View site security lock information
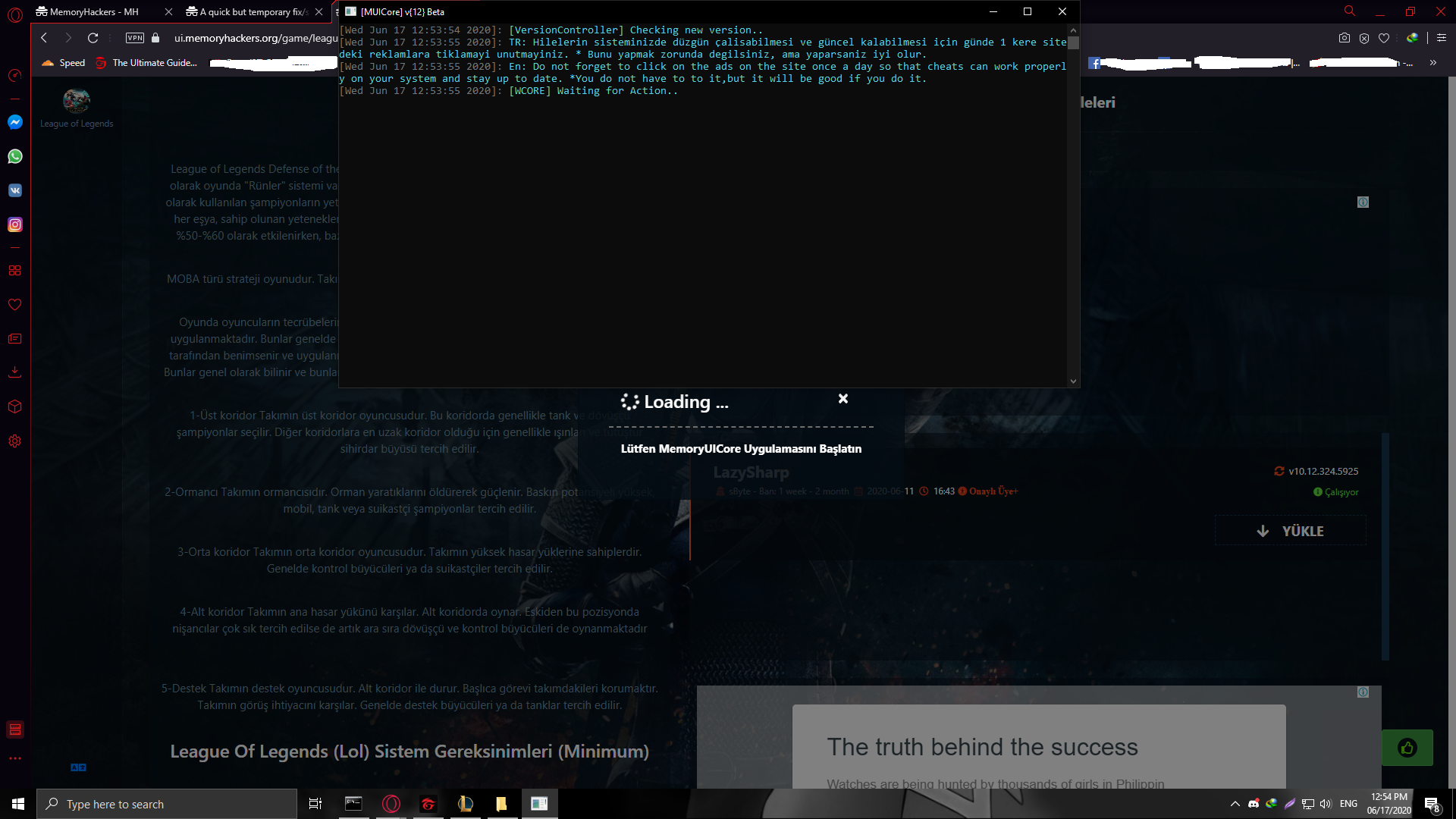The height and width of the screenshot is (819, 1456). point(155,38)
